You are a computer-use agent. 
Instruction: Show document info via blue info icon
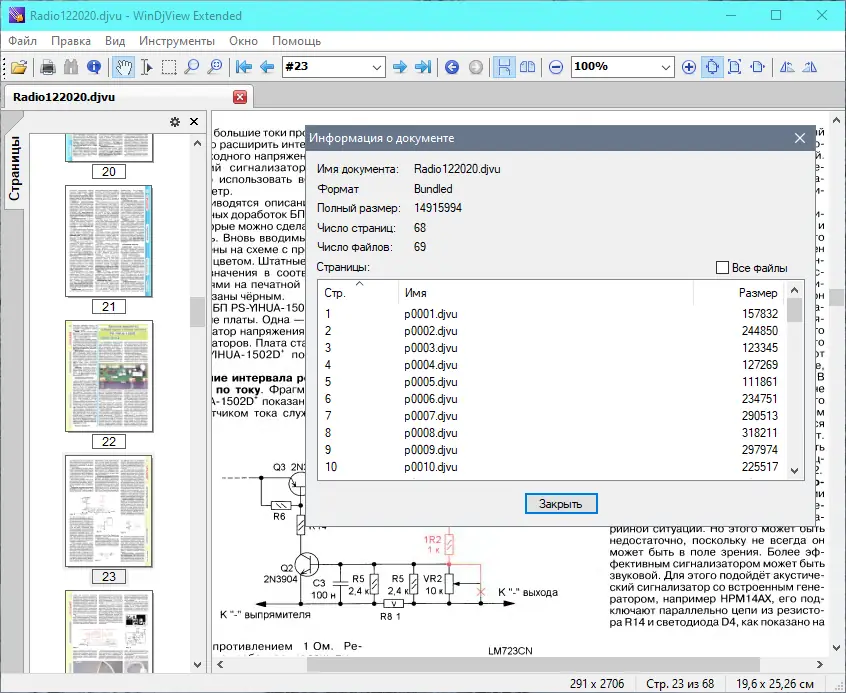94,67
